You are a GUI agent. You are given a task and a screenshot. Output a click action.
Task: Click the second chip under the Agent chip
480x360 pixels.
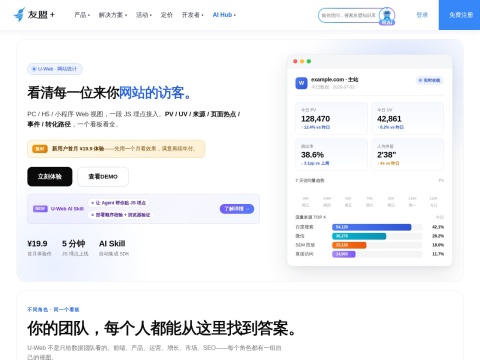coord(121,215)
